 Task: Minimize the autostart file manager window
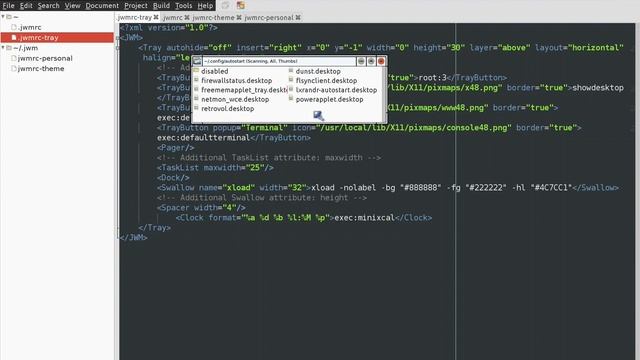tap(361, 61)
